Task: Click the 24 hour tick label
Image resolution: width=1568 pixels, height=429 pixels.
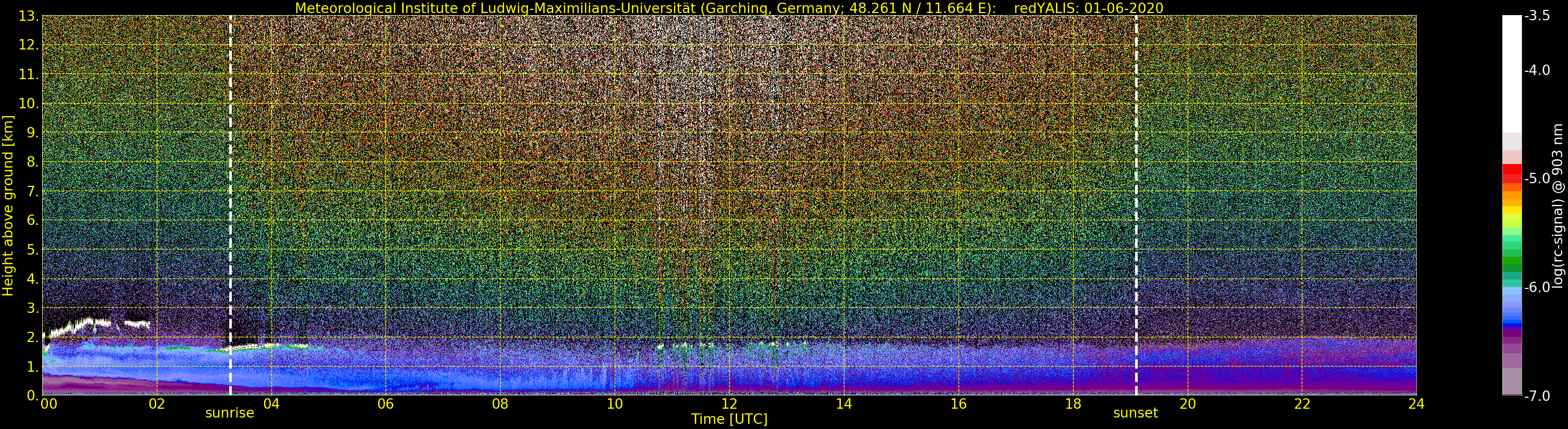Action: 1416,404
